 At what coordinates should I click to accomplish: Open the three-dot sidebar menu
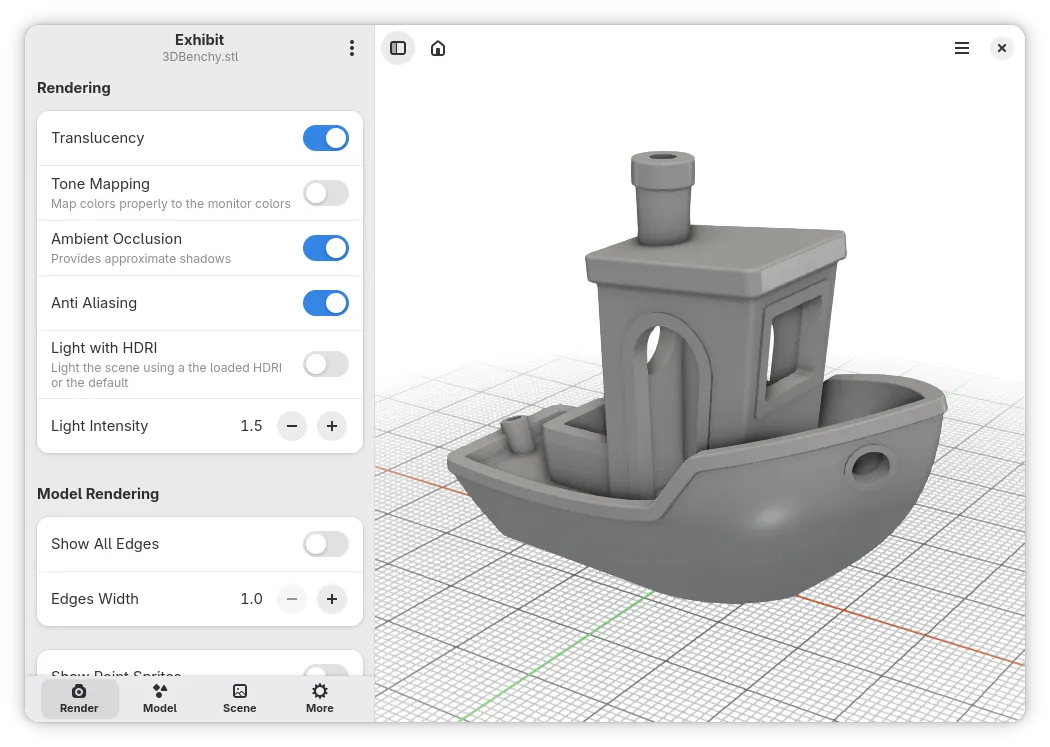point(352,48)
